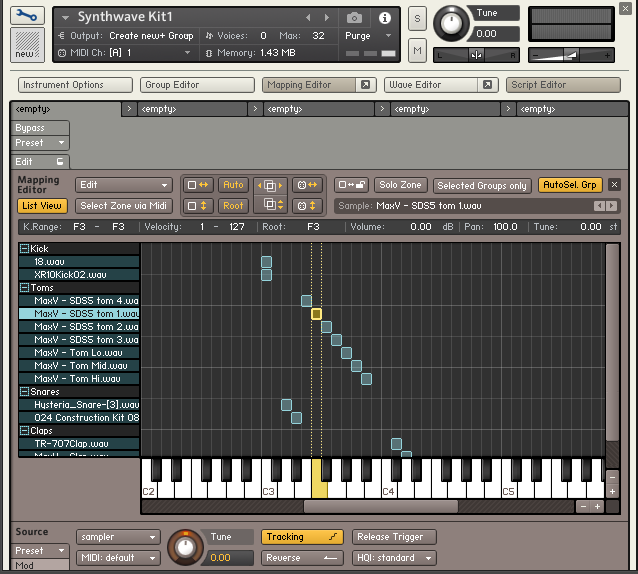Screen dimensions: 638x574
Task: Collapse the Toms group in the list
Action: coord(24,288)
